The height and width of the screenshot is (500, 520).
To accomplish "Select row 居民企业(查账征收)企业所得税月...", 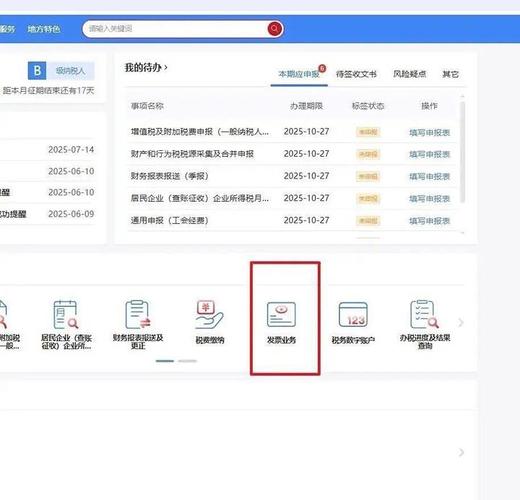I will [x=291, y=198].
